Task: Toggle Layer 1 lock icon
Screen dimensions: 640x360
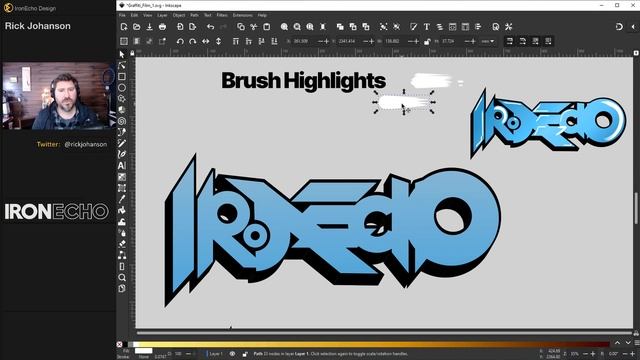Action: coord(245,354)
